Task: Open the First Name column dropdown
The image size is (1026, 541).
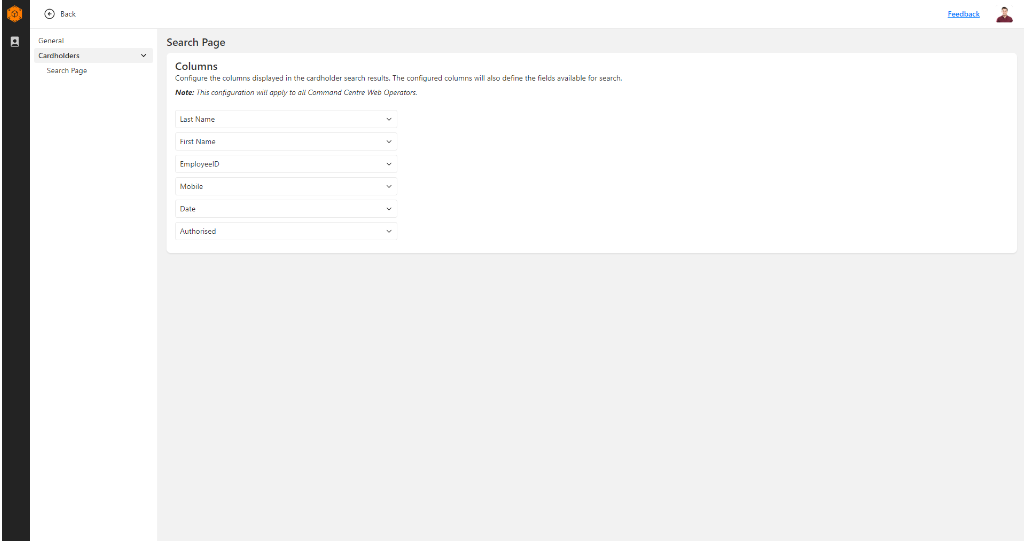Action: [x=285, y=142]
